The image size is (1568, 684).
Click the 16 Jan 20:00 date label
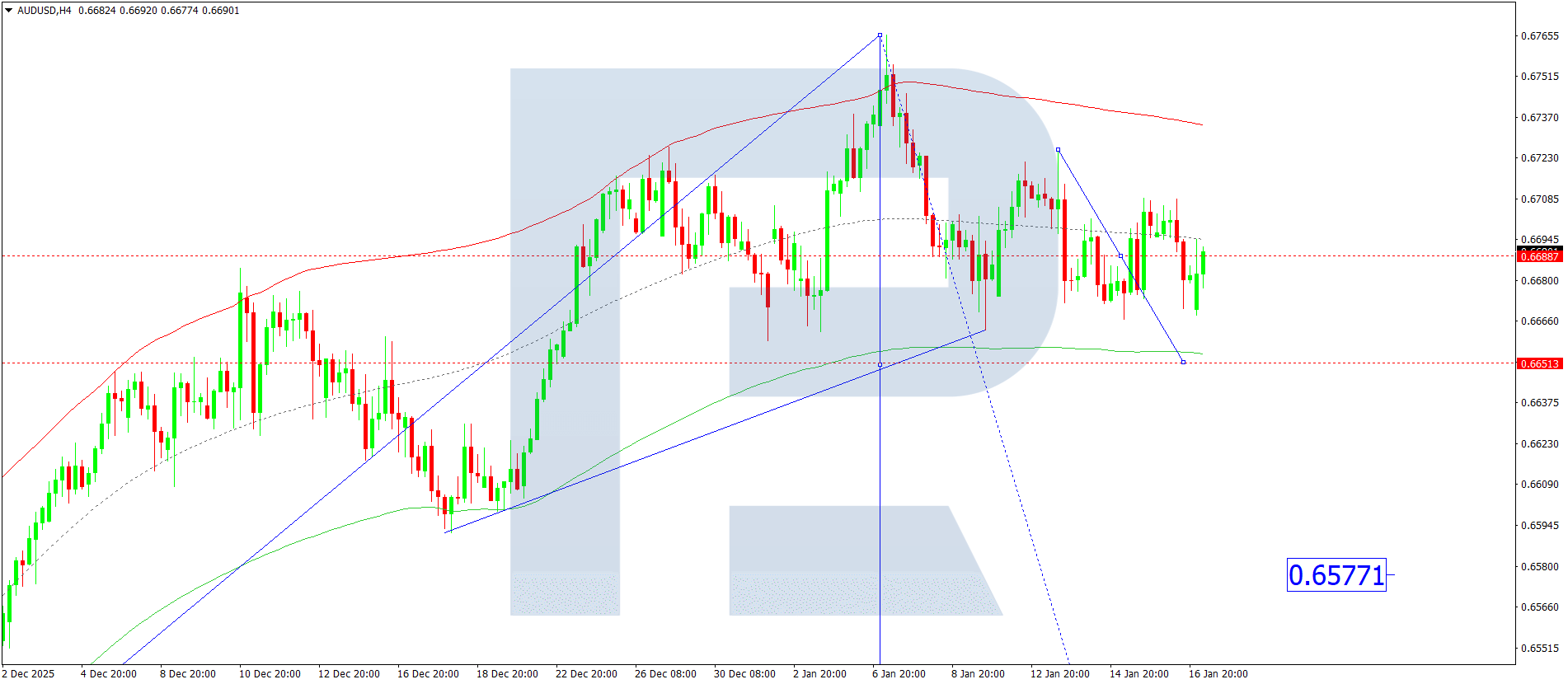point(1218,674)
